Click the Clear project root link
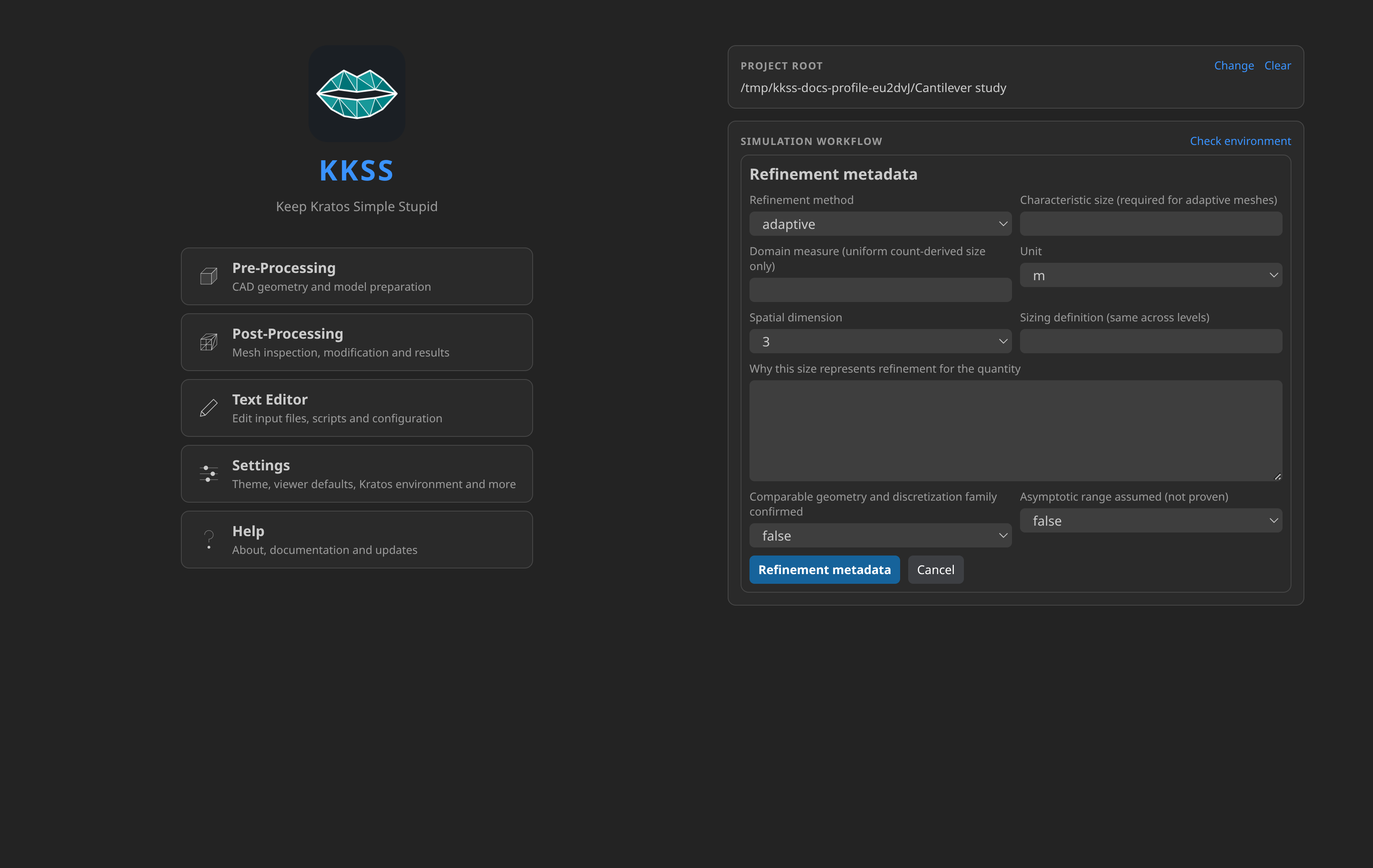 coord(1278,65)
